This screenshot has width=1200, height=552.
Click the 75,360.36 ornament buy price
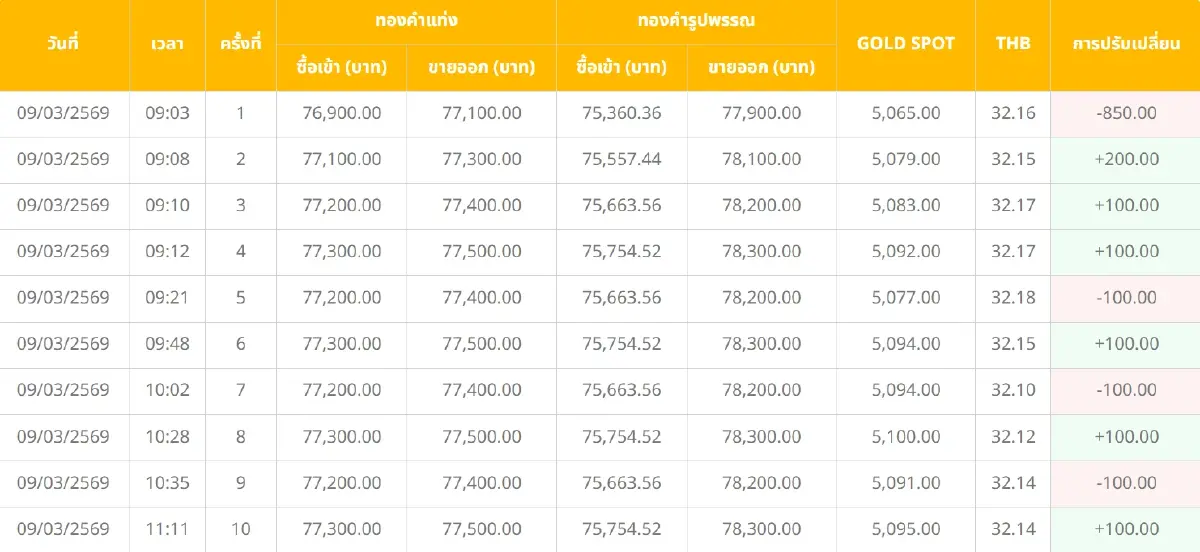click(621, 113)
